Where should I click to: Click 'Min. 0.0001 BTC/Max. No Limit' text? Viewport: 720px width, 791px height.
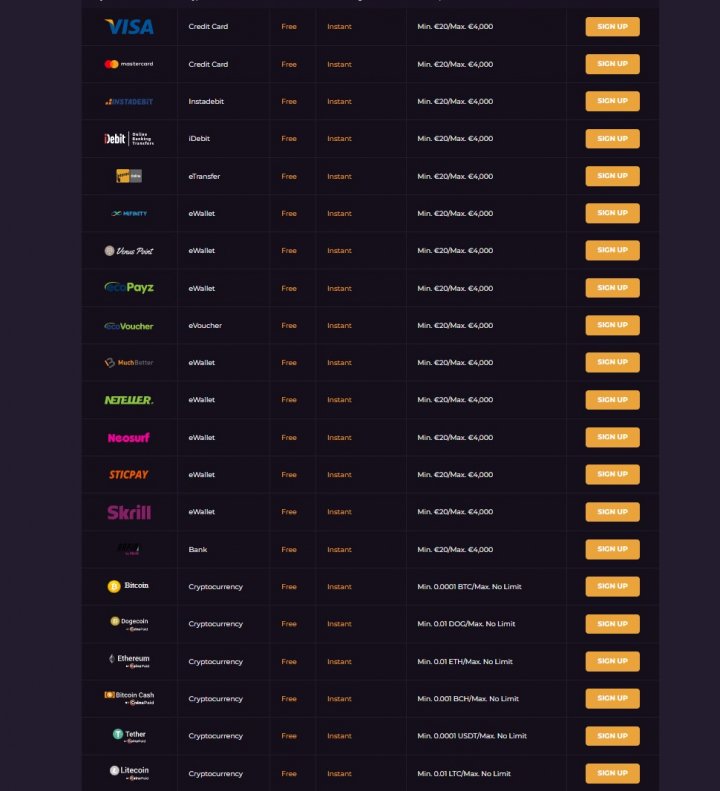click(x=469, y=587)
